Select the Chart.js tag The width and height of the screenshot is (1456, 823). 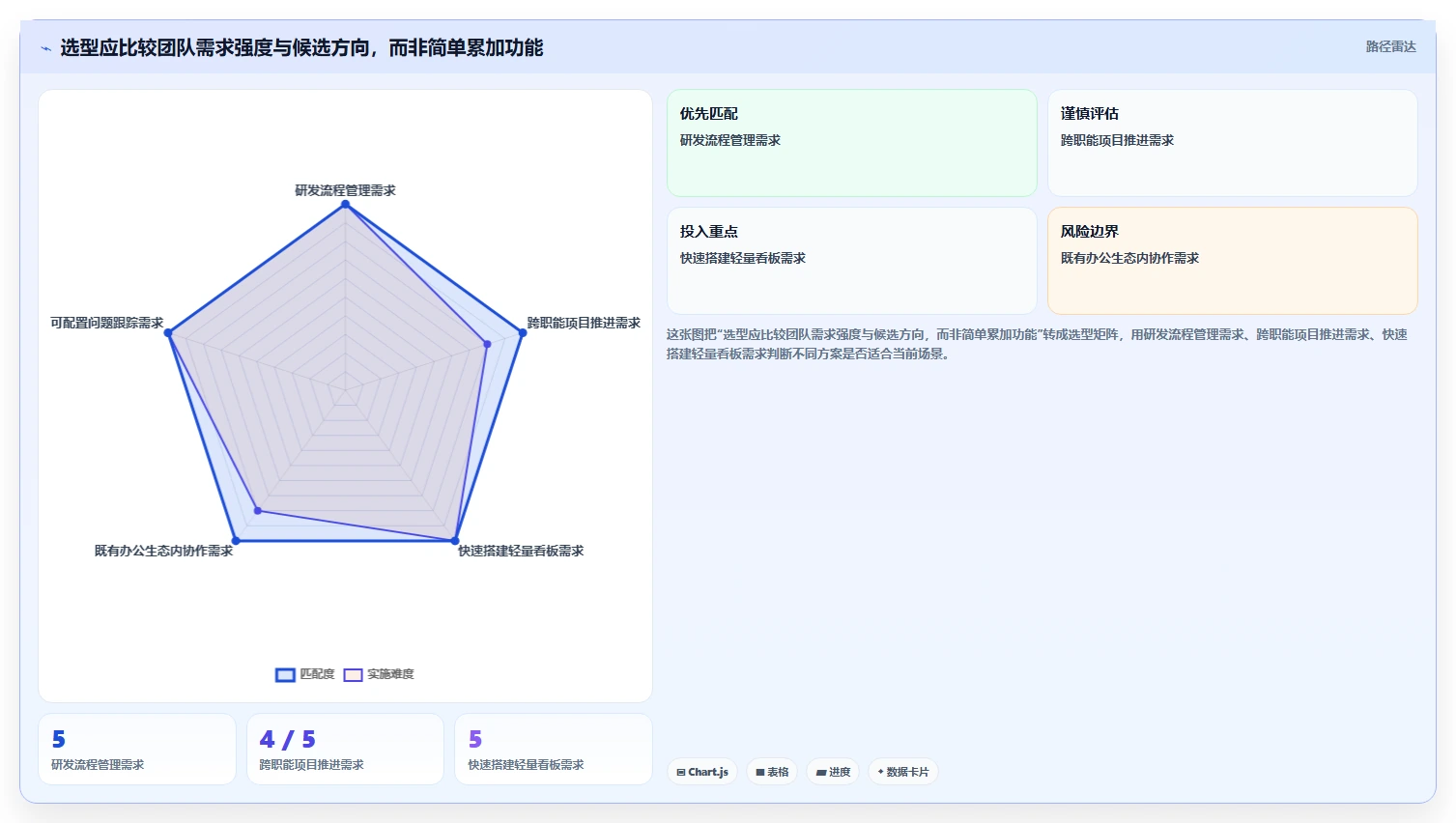702,772
